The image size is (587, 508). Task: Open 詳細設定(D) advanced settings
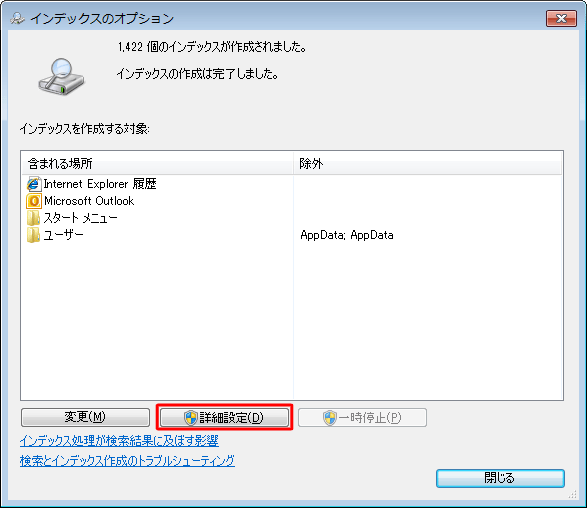click(225, 417)
